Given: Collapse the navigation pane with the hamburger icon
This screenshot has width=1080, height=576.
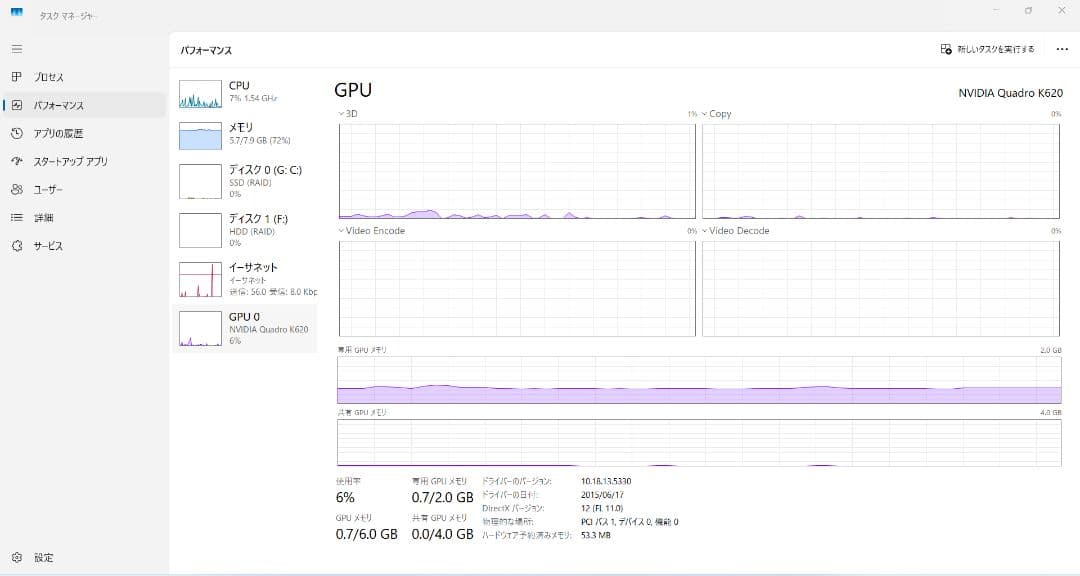Looking at the screenshot, I should click(x=16, y=48).
